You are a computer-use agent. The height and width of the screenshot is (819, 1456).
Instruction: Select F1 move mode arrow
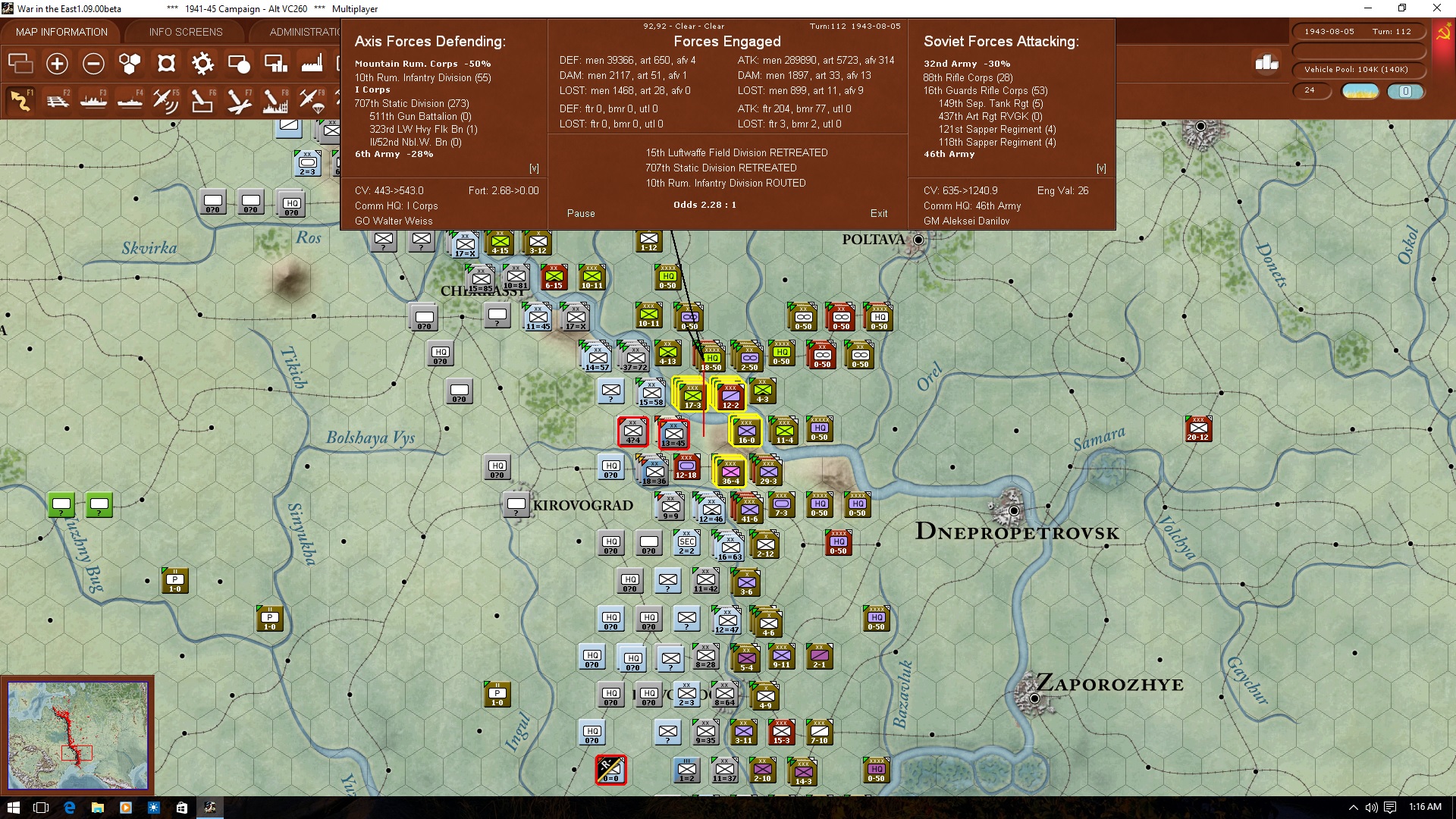pyautogui.click(x=20, y=100)
